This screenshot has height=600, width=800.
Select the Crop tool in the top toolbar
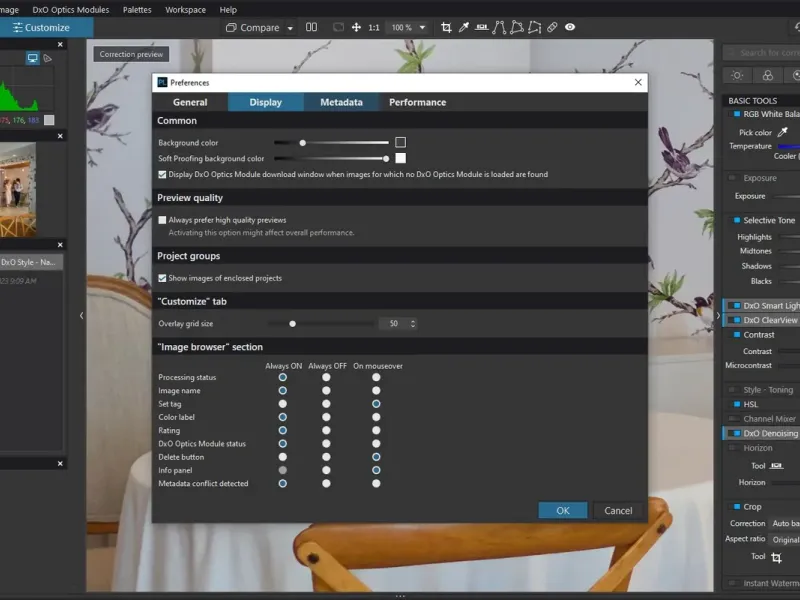[x=446, y=28]
